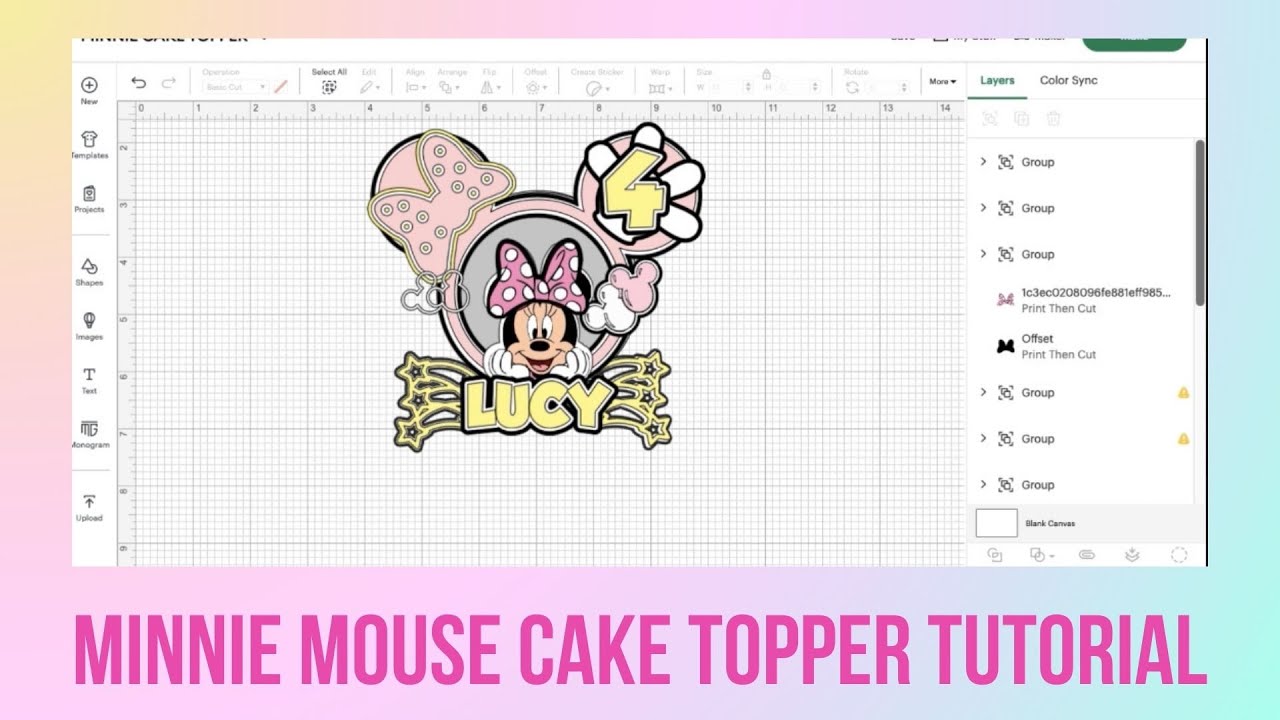This screenshot has height=720, width=1280.
Task: Click the Blank Canvas swatch
Action: [x=997, y=523]
